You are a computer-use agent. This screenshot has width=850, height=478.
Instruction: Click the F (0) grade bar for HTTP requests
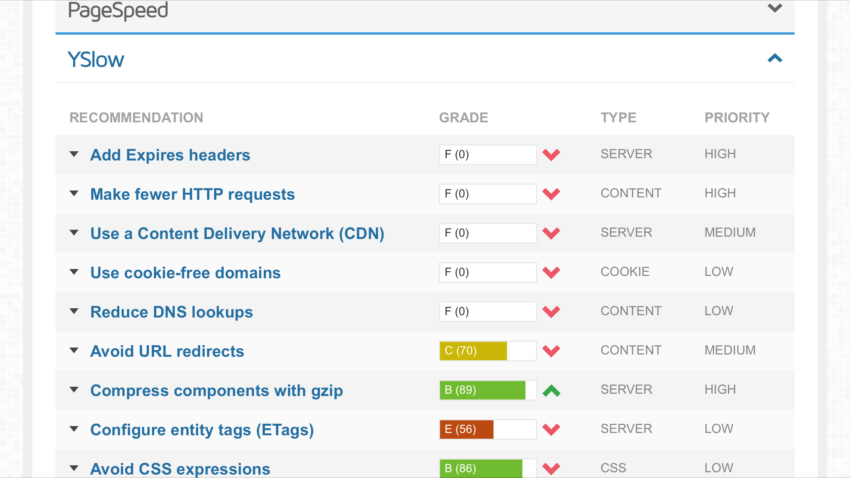(487, 193)
